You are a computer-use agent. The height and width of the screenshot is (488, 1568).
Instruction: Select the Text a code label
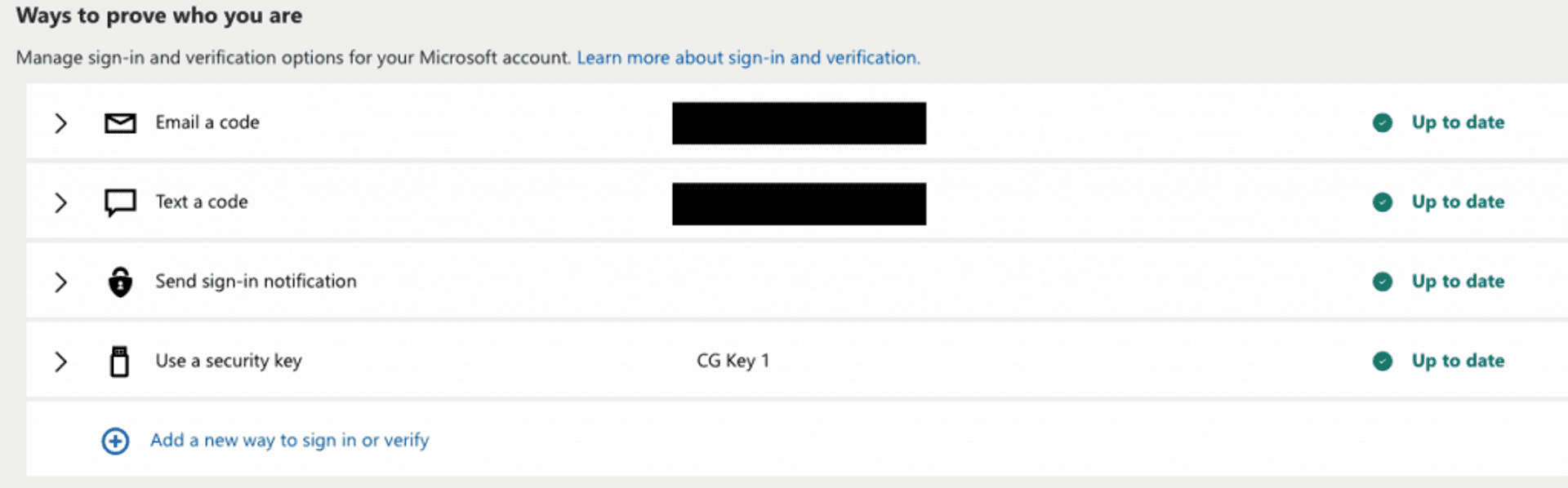coord(202,202)
